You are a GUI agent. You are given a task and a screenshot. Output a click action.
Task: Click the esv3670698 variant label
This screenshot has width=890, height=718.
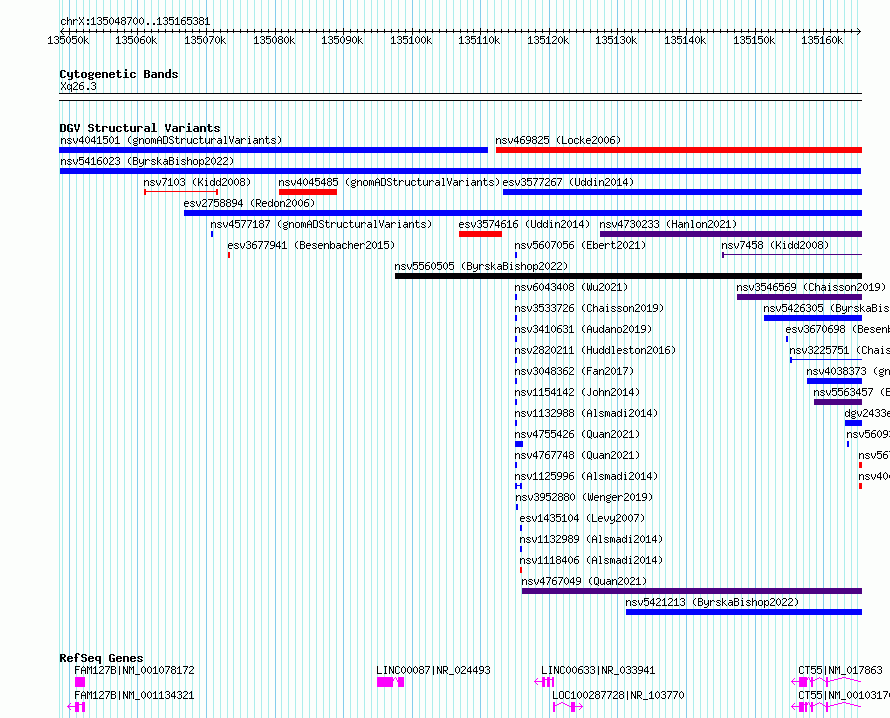[x=838, y=329]
